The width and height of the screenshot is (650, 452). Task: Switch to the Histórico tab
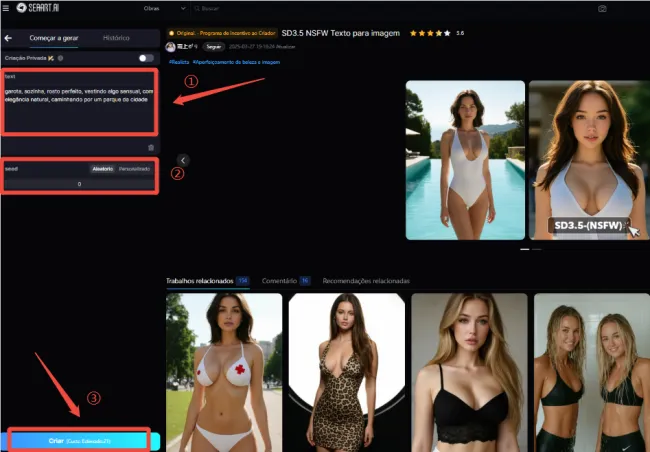[x=116, y=39]
